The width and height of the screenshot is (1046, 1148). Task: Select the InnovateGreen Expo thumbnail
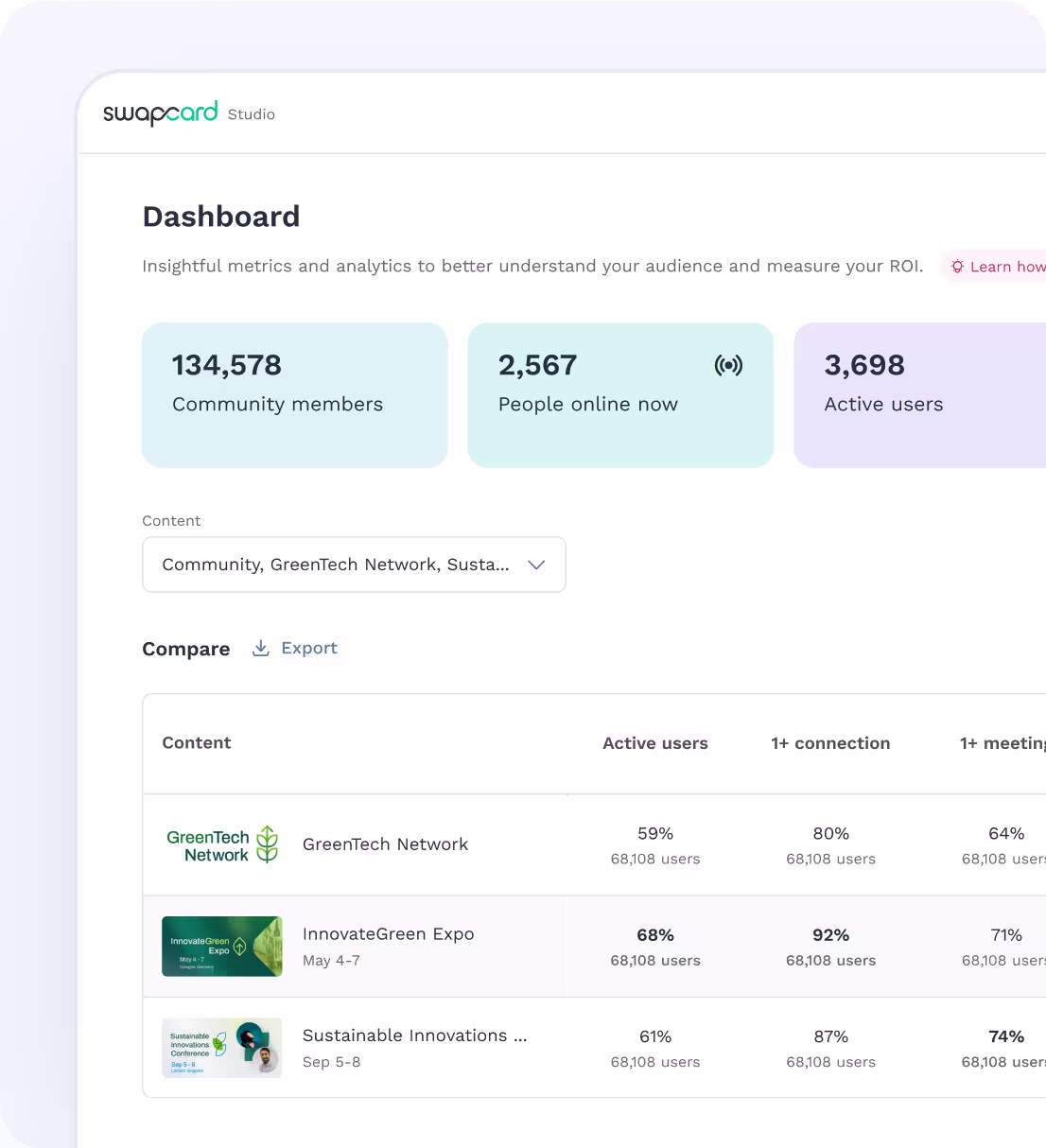[221, 946]
